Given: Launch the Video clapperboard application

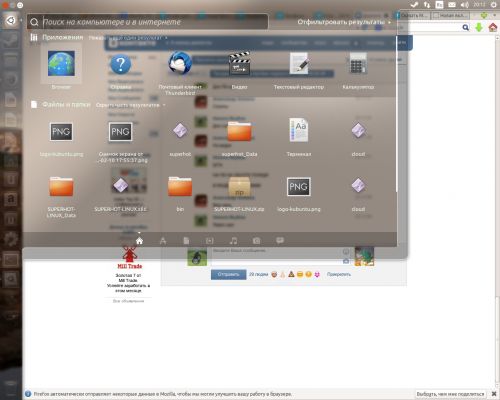Looking at the screenshot, I should tap(239, 63).
